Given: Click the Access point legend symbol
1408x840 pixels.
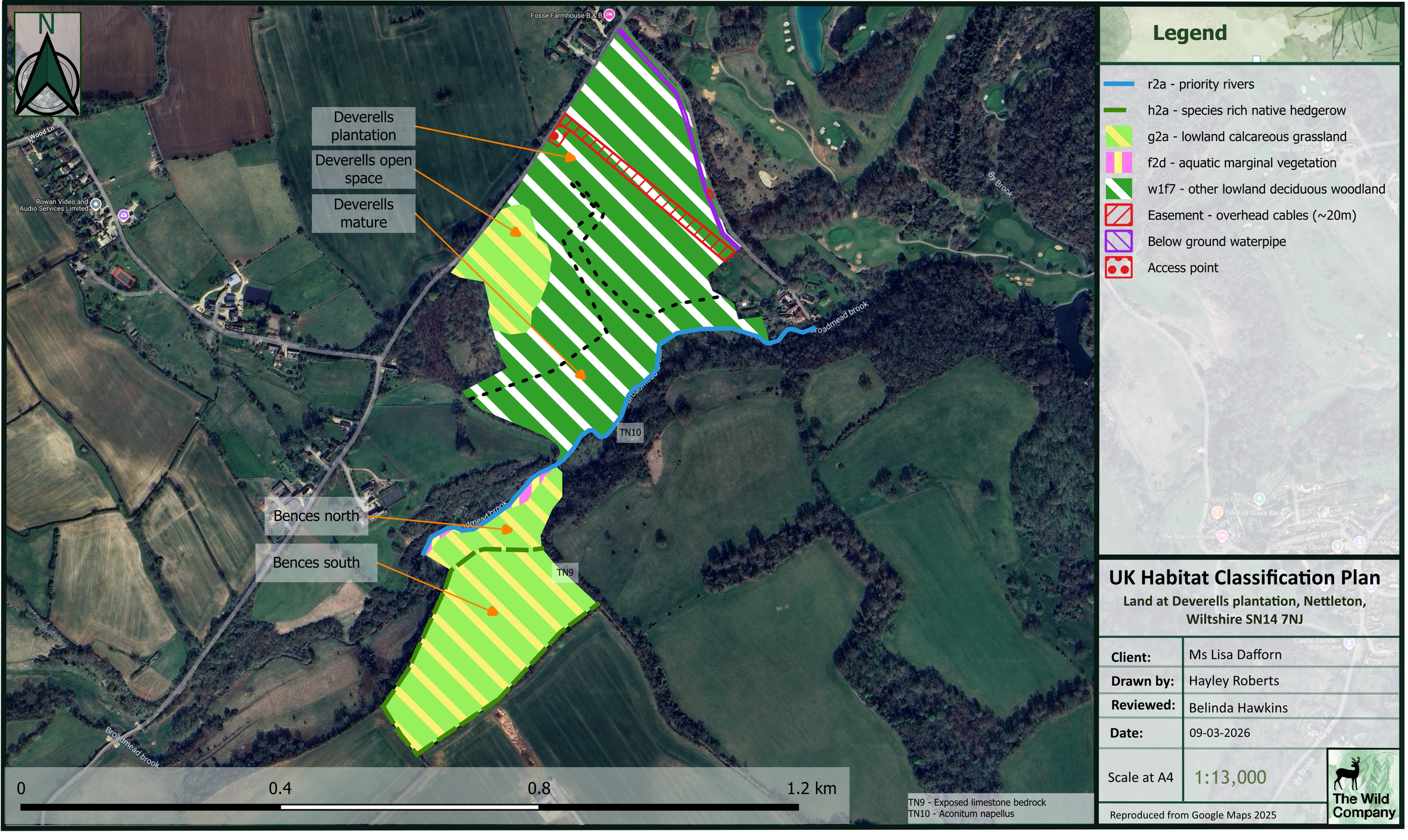Looking at the screenshot, I should pos(1119,268).
